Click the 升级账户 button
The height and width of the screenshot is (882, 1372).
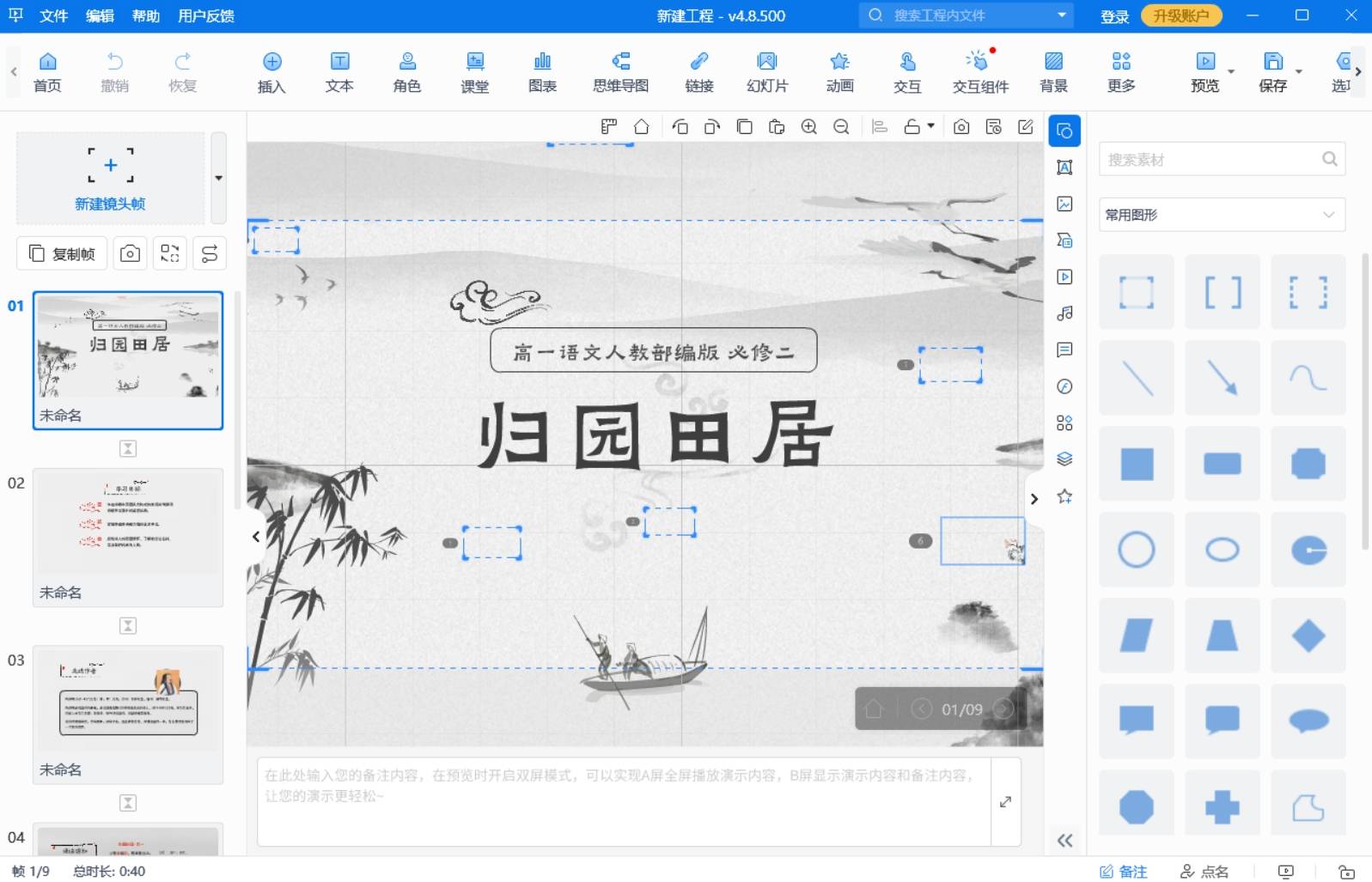[1180, 15]
